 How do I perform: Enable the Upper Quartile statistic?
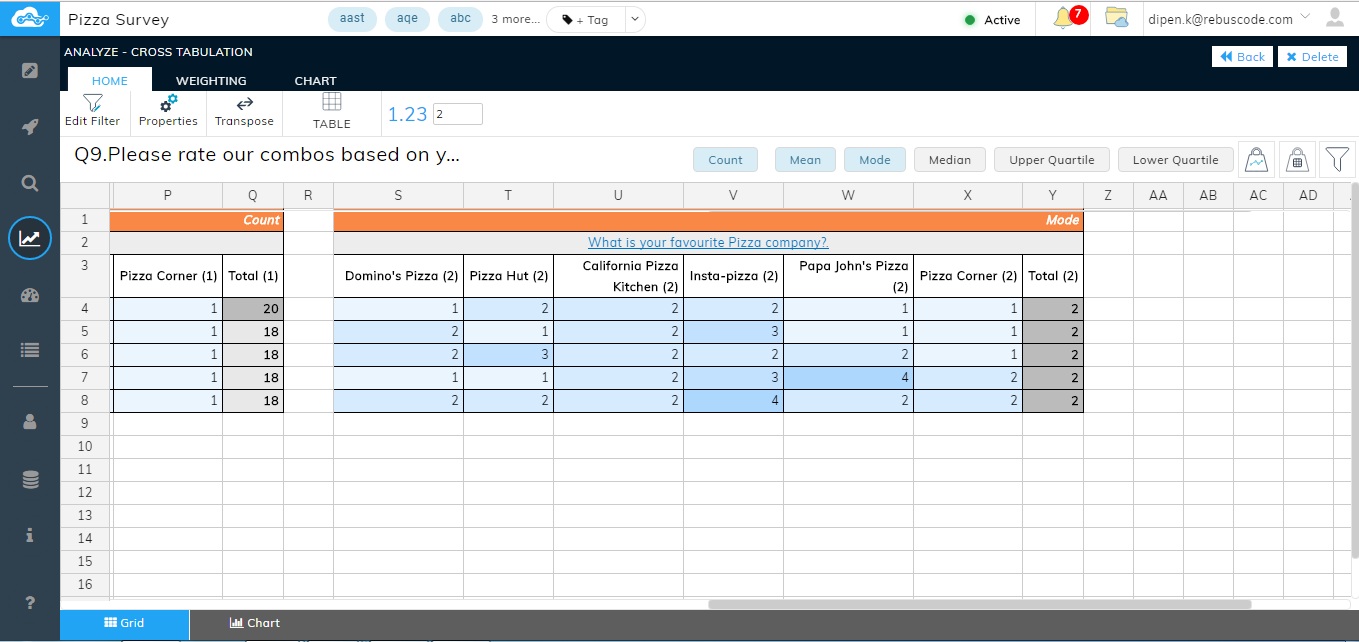pos(1051,160)
